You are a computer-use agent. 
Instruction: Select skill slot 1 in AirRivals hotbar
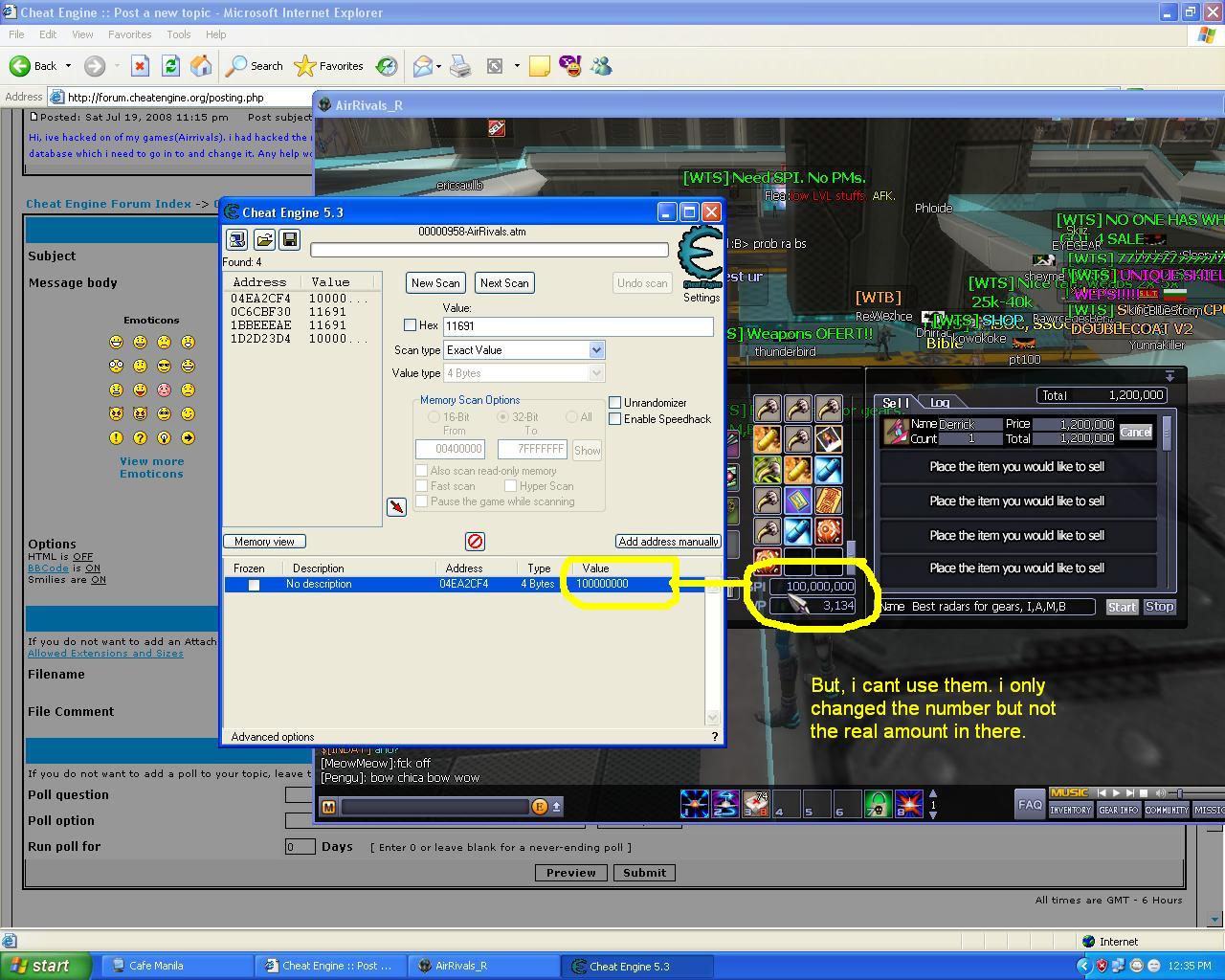(x=695, y=804)
